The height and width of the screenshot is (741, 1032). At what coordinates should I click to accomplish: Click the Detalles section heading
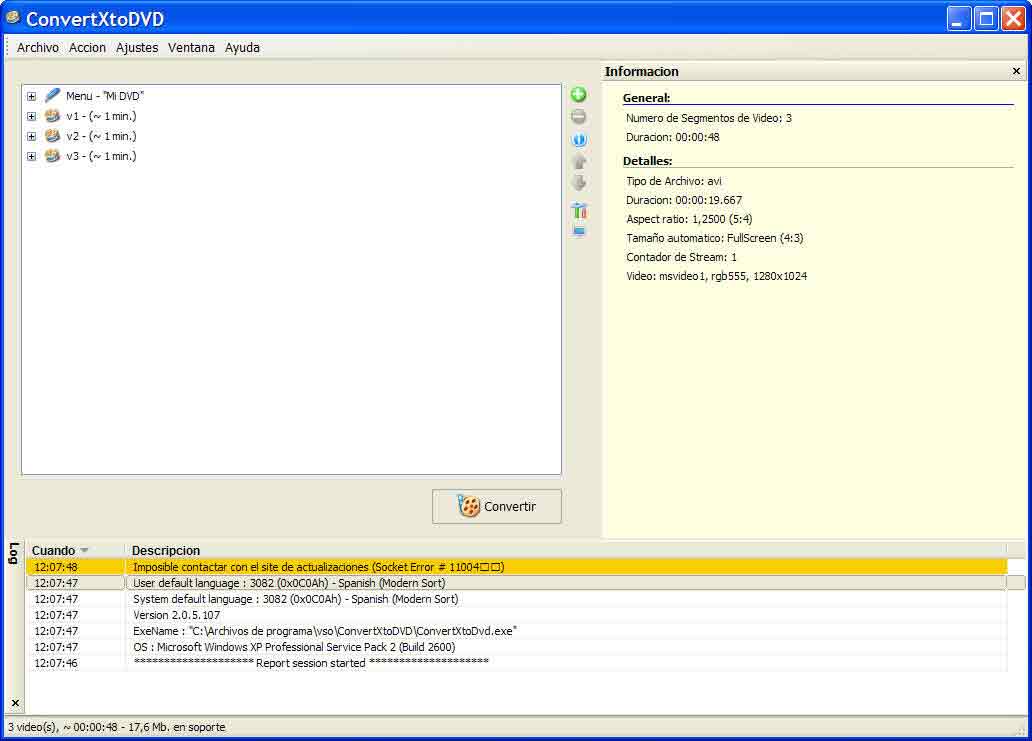[x=648, y=161]
